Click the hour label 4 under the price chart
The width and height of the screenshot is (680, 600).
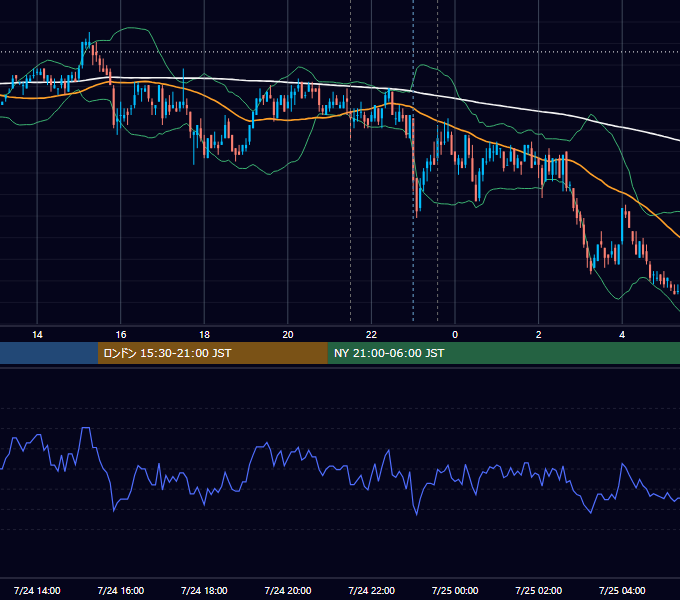point(622,335)
